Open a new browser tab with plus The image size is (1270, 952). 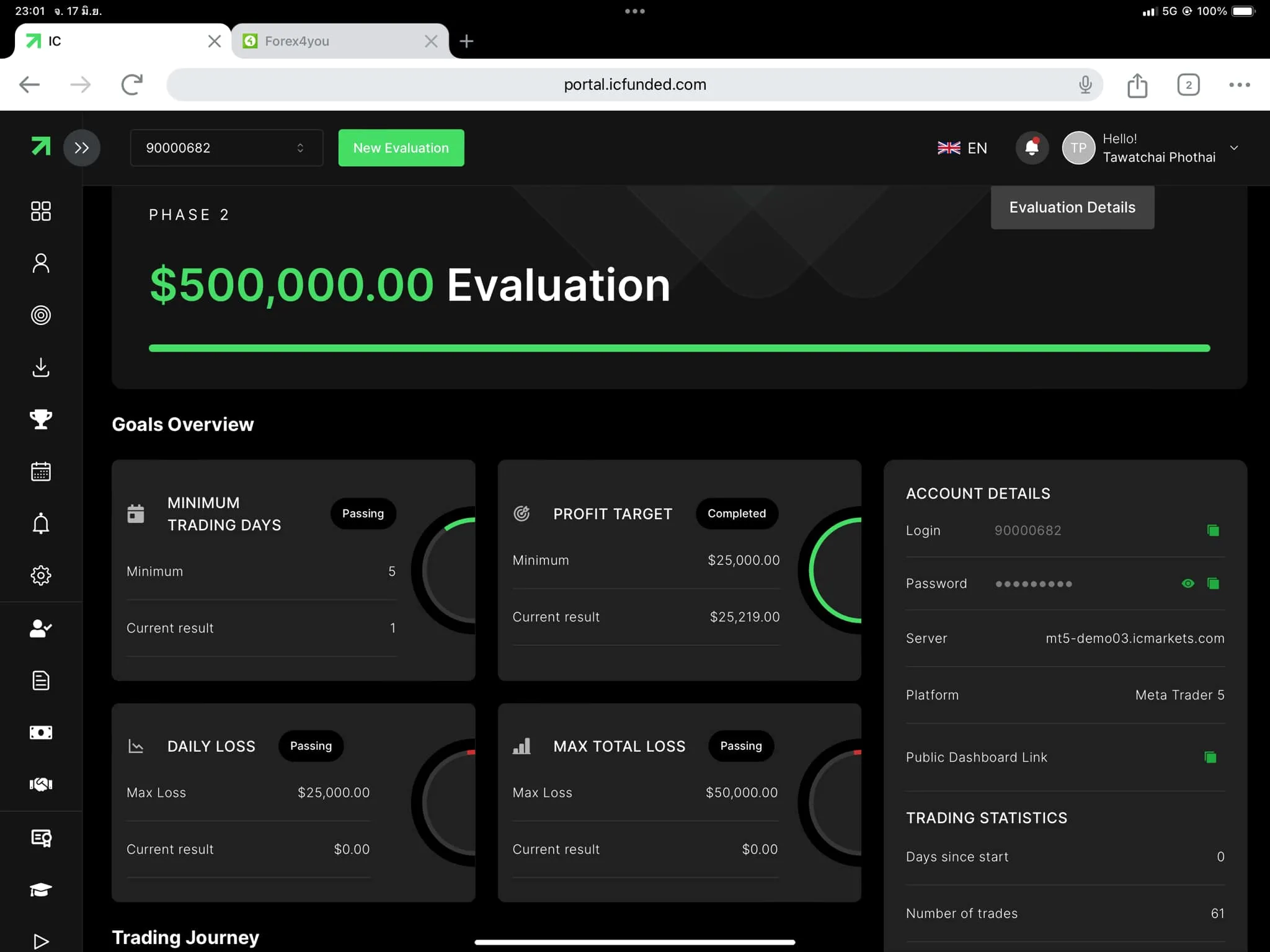466,41
